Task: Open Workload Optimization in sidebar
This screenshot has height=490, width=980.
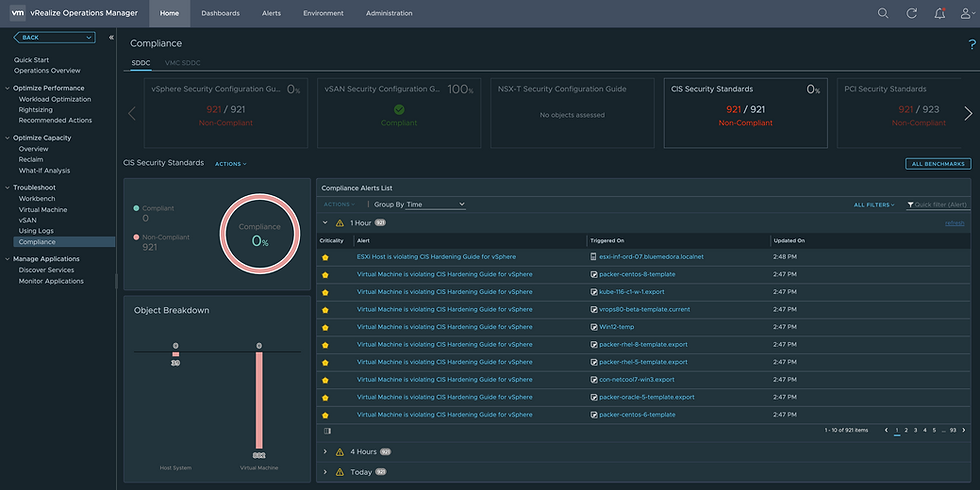Action: [x=55, y=99]
